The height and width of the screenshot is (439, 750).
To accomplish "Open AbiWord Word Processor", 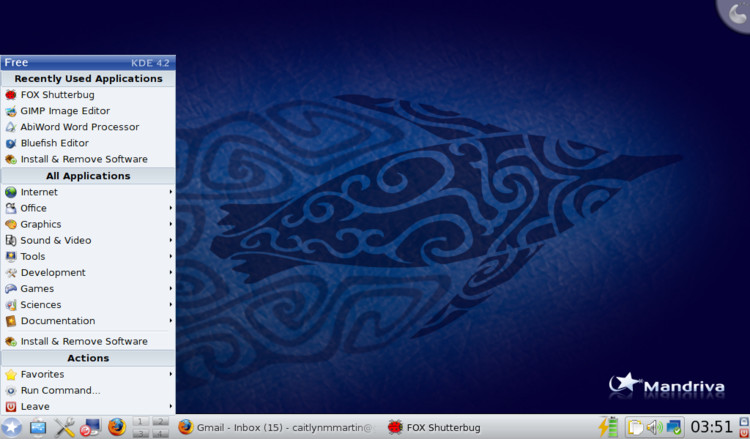I will 88,127.
